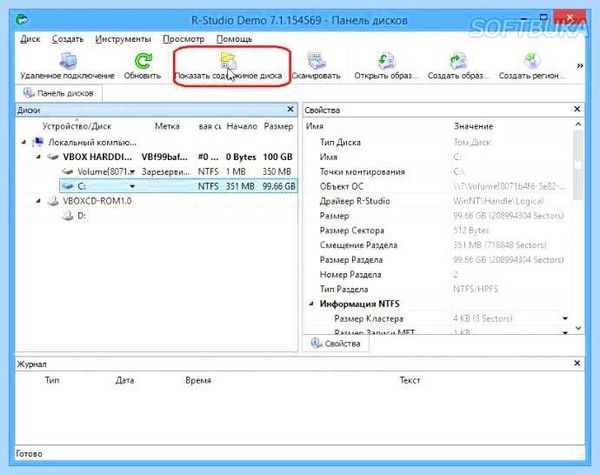Click the Обновить refresh icon
The image size is (600, 475).
click(143, 61)
